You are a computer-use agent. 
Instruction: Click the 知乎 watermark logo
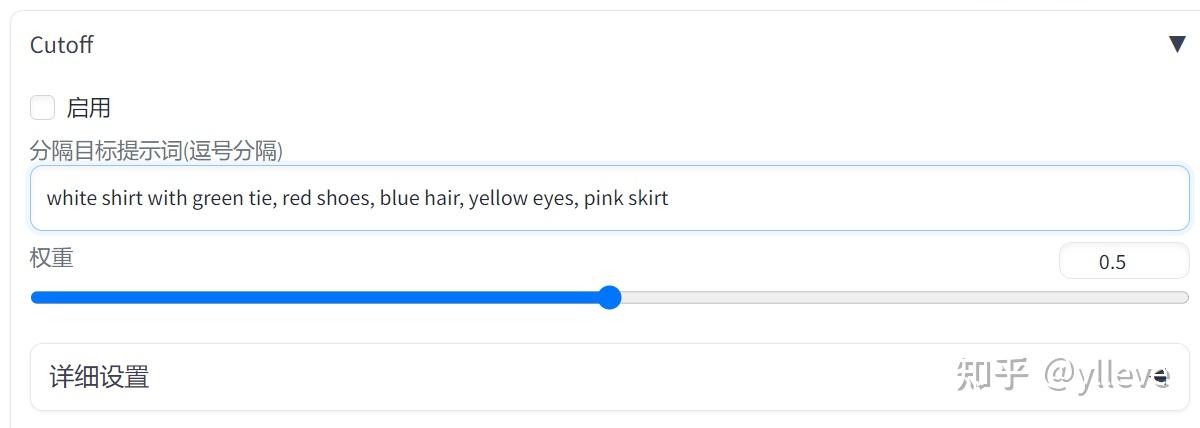(992, 375)
